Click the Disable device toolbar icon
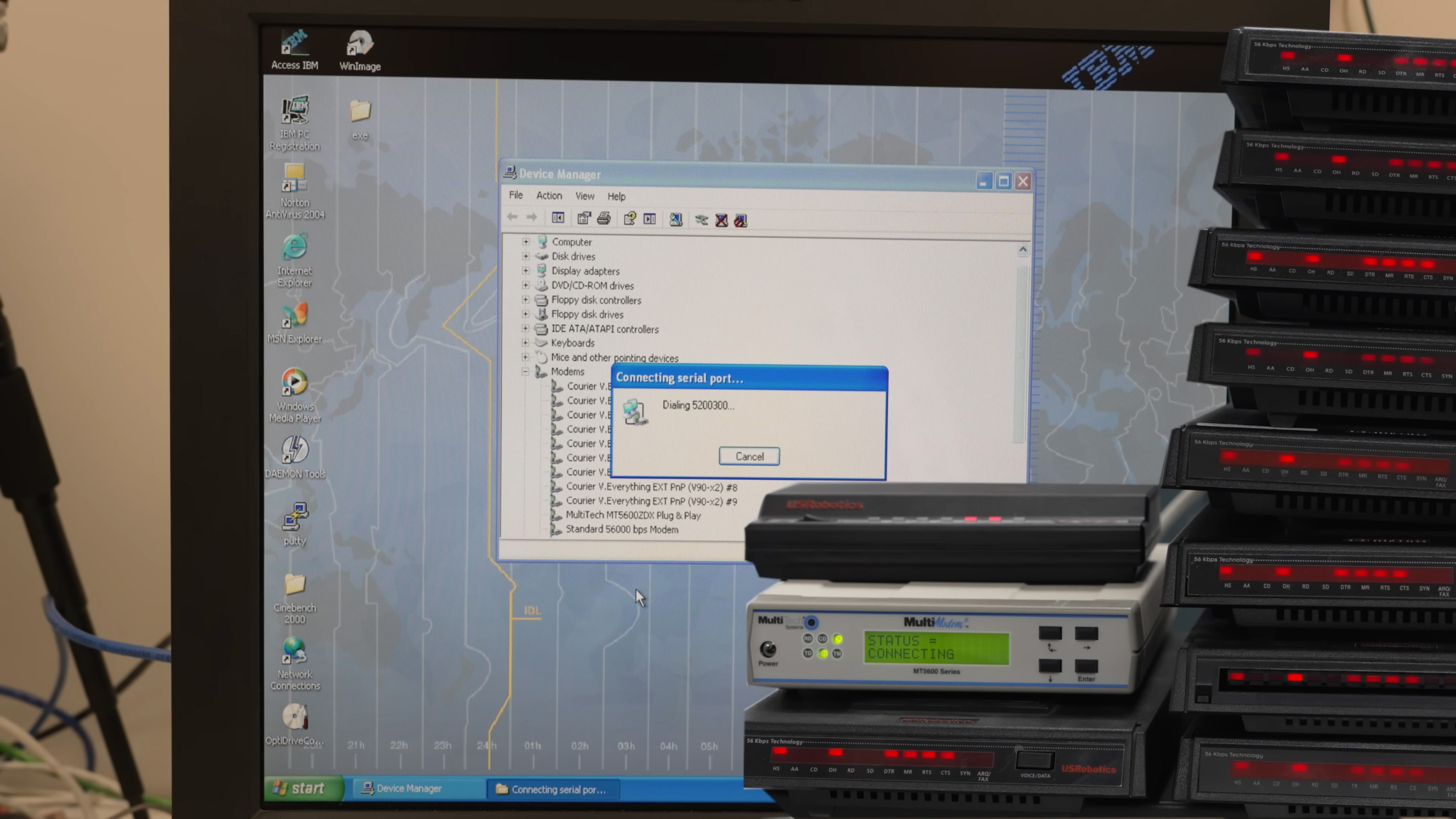This screenshot has height=819, width=1456. click(x=739, y=218)
